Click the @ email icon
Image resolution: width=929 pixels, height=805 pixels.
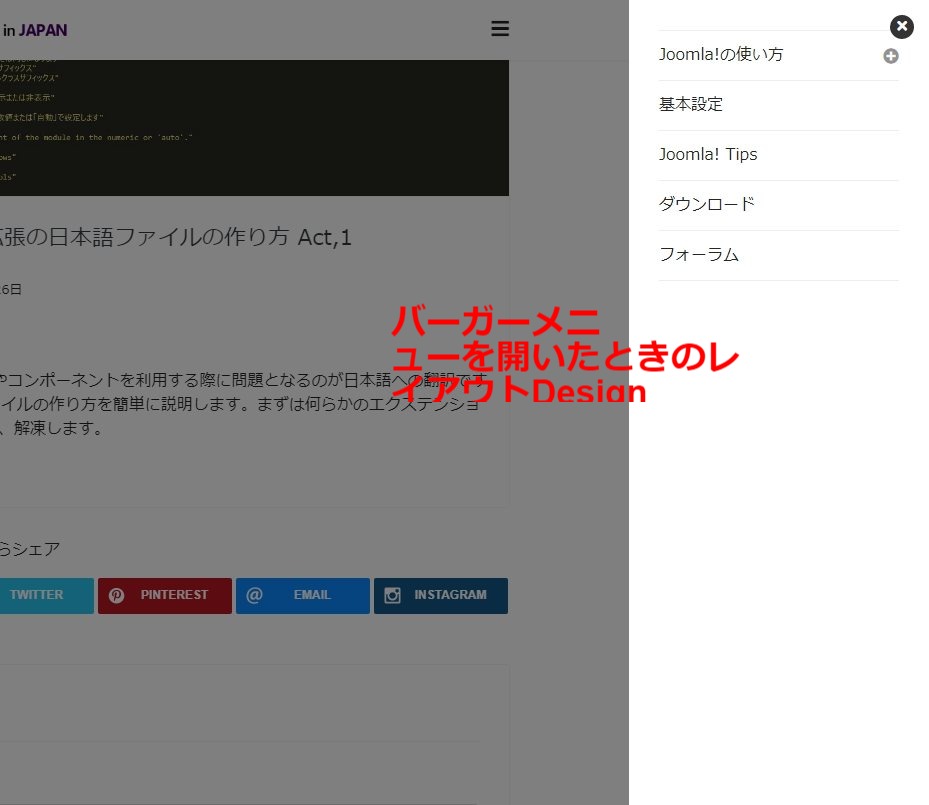click(x=254, y=595)
